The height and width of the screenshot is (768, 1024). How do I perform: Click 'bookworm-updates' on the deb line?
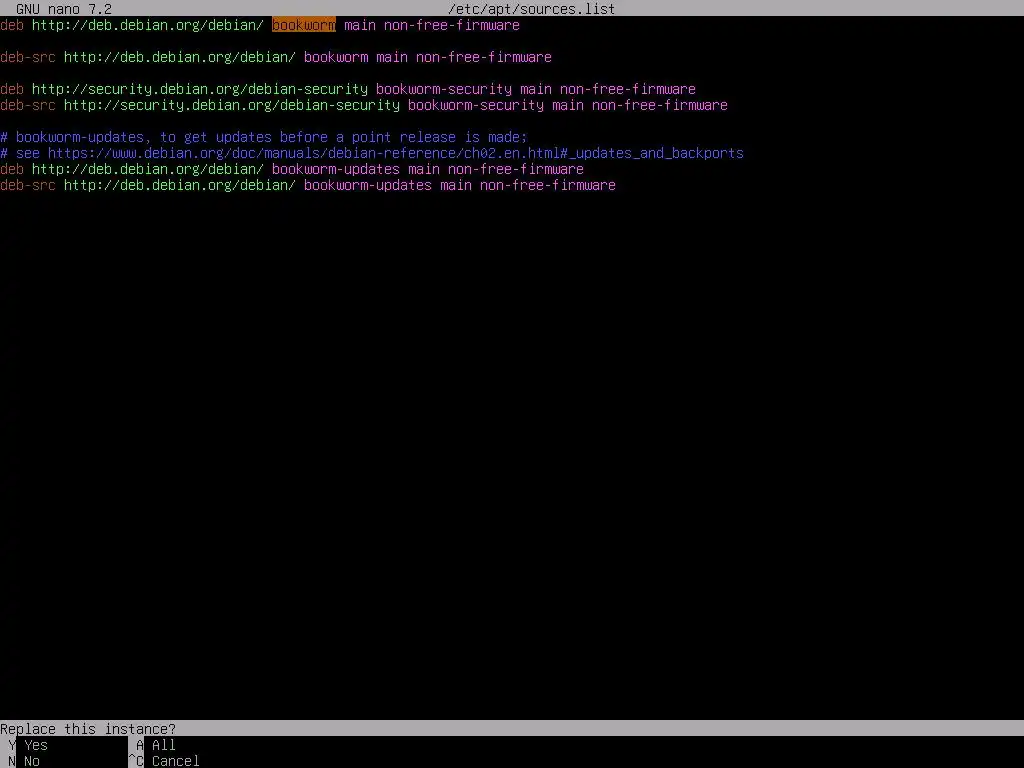tap(336, 168)
